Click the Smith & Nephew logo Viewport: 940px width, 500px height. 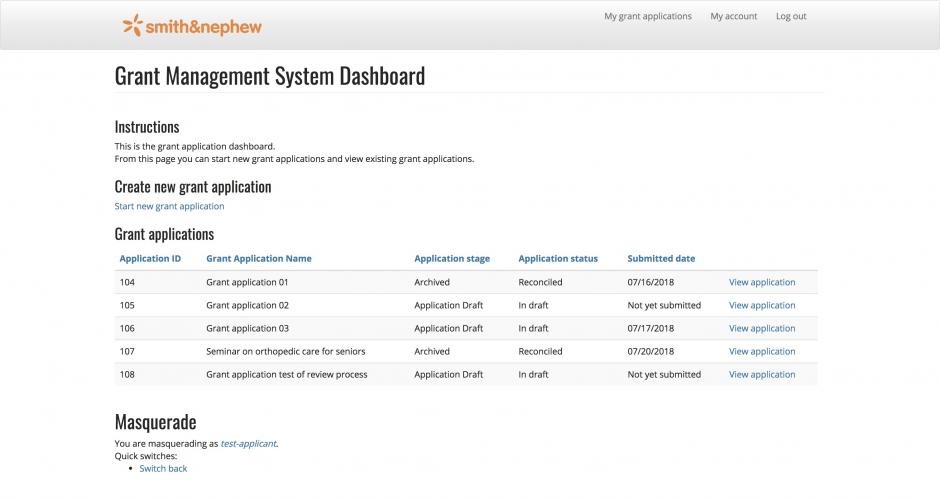click(x=191, y=26)
